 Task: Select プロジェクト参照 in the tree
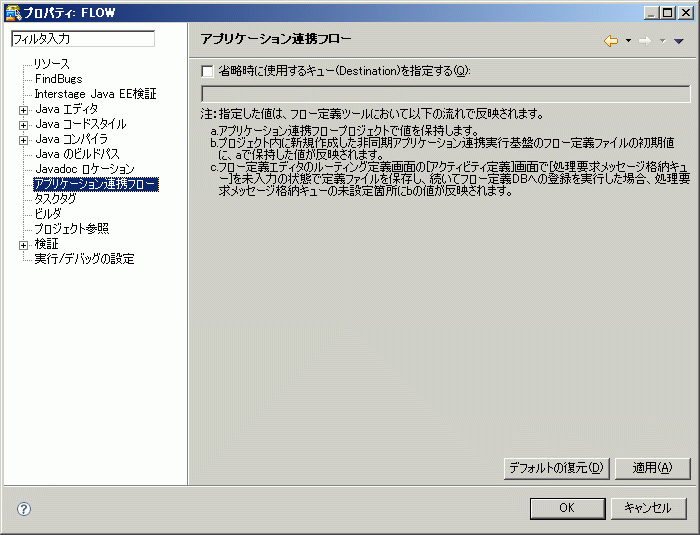tap(72, 229)
